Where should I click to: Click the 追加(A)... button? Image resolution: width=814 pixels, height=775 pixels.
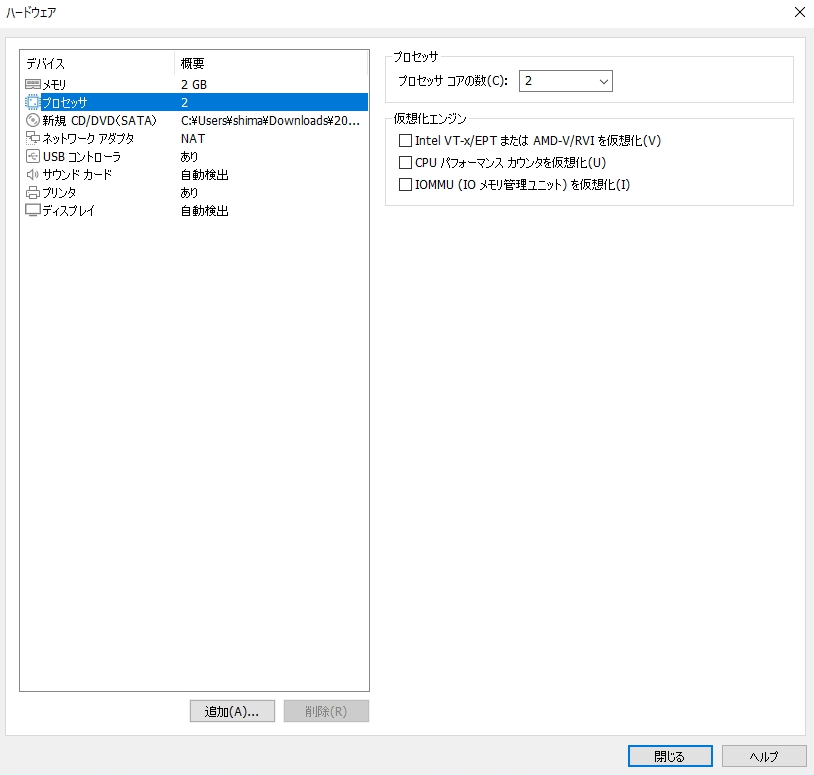(x=232, y=711)
